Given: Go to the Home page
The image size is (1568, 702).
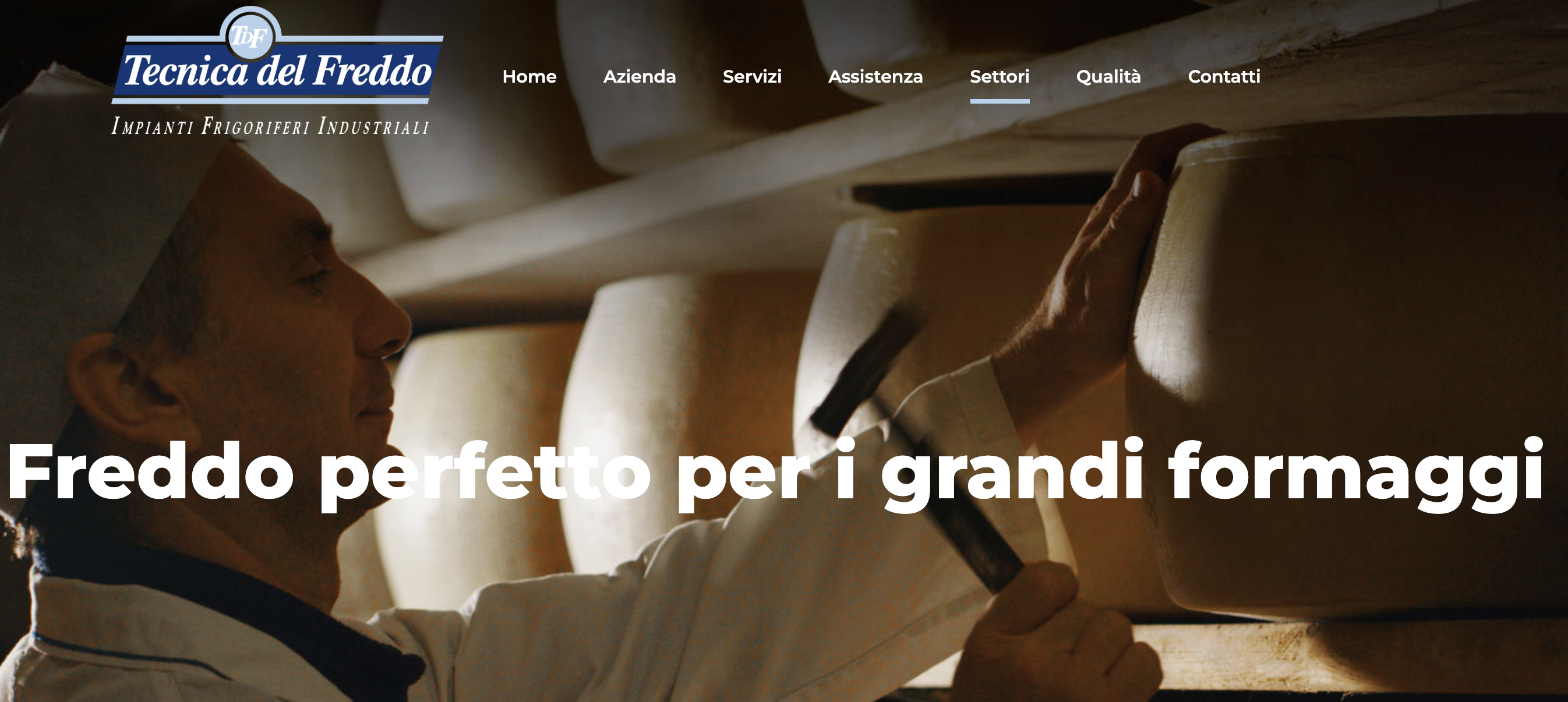Looking at the screenshot, I should [529, 77].
